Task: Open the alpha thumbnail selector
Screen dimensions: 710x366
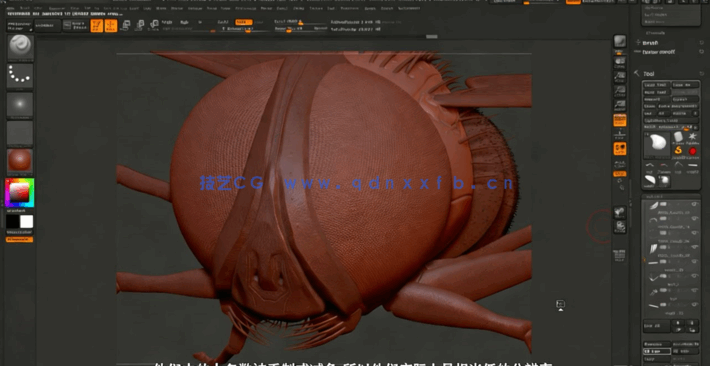Action: (20, 104)
